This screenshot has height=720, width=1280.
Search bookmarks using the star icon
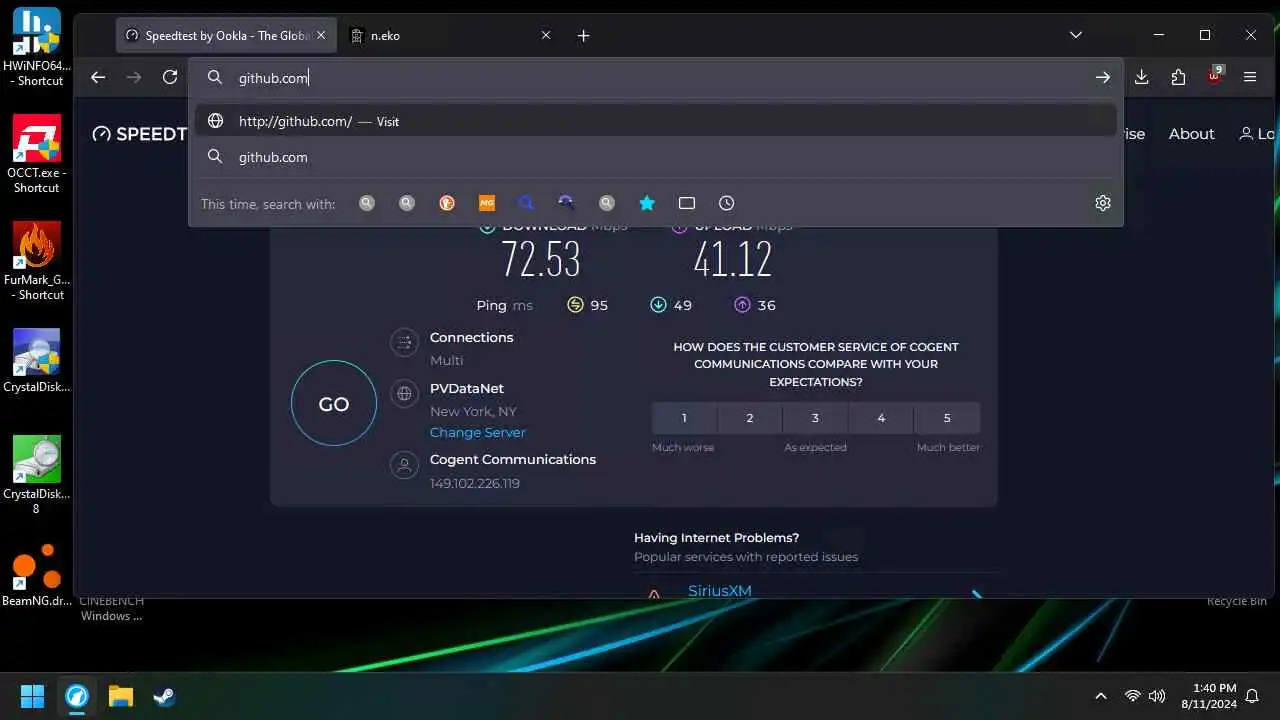tap(647, 203)
